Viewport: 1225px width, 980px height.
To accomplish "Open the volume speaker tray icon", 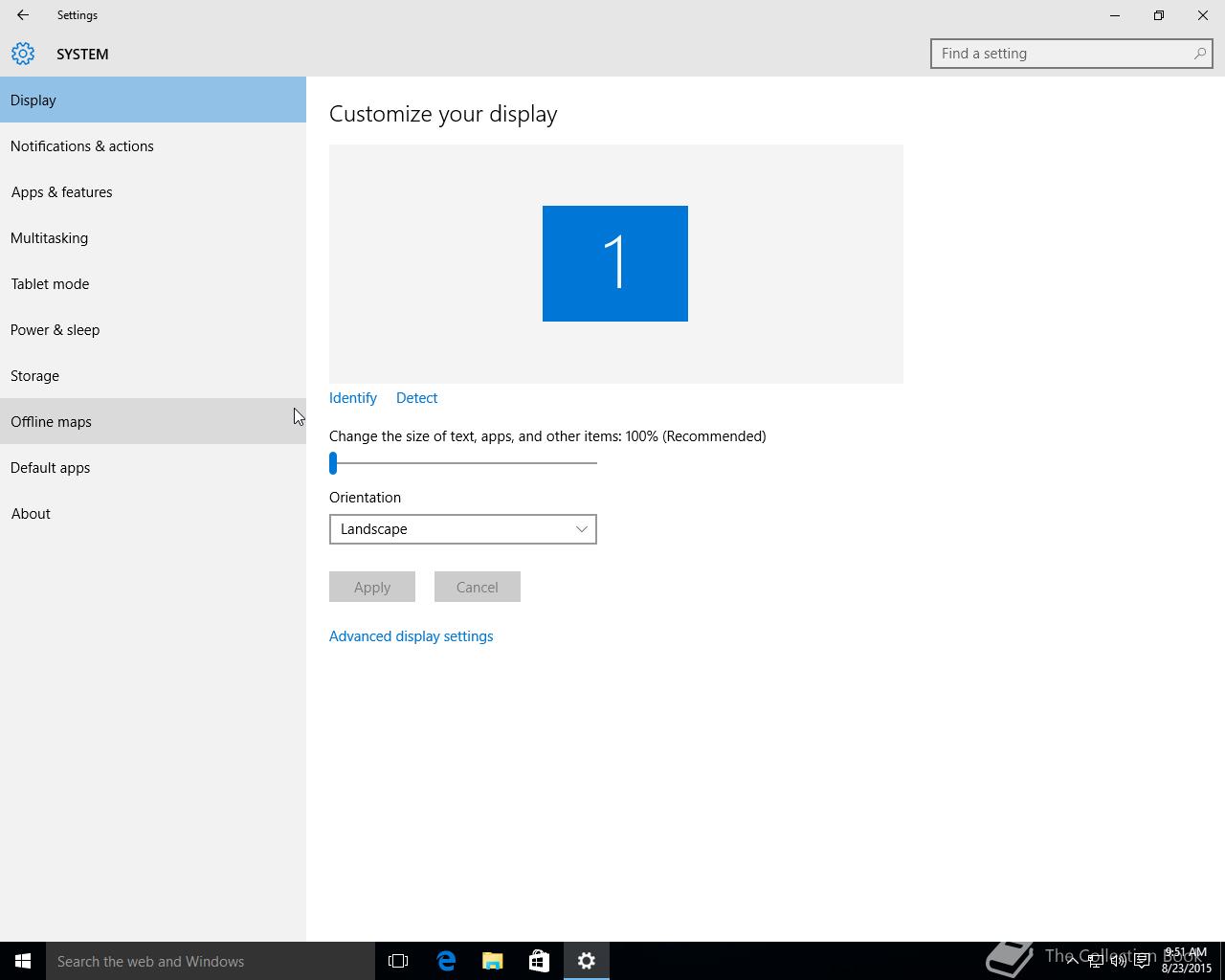I will pos(1118,961).
